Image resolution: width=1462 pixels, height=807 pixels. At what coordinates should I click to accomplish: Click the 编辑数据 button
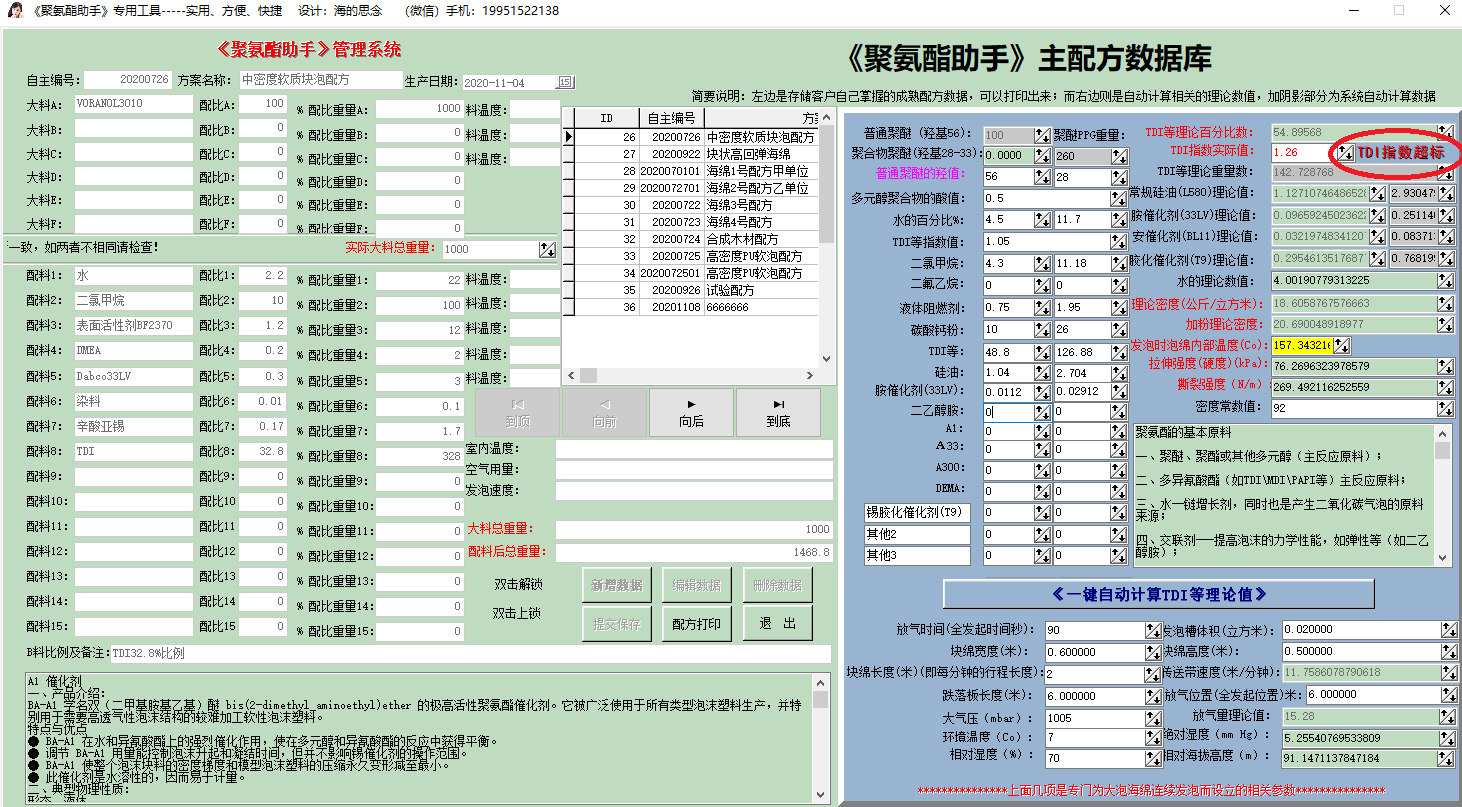coord(698,585)
